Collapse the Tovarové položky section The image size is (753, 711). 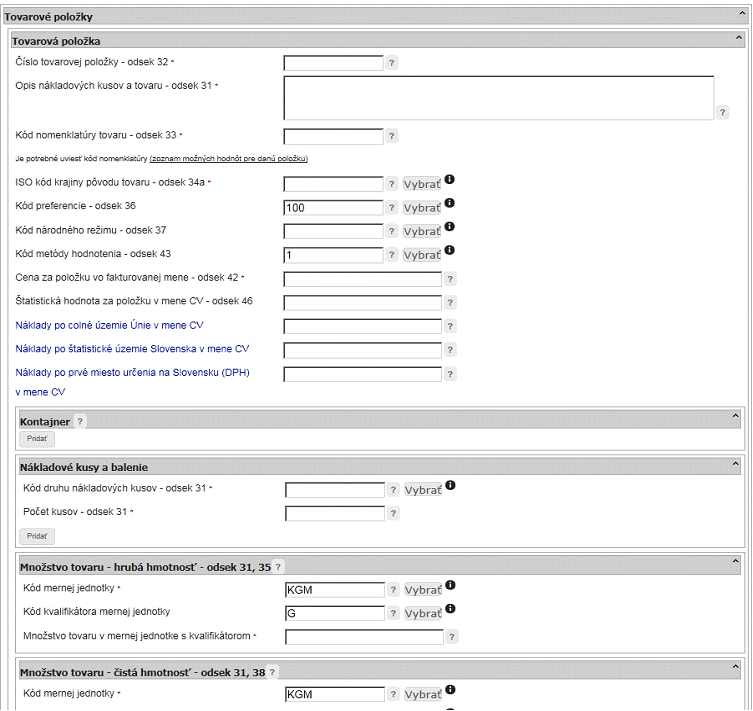pos(742,14)
